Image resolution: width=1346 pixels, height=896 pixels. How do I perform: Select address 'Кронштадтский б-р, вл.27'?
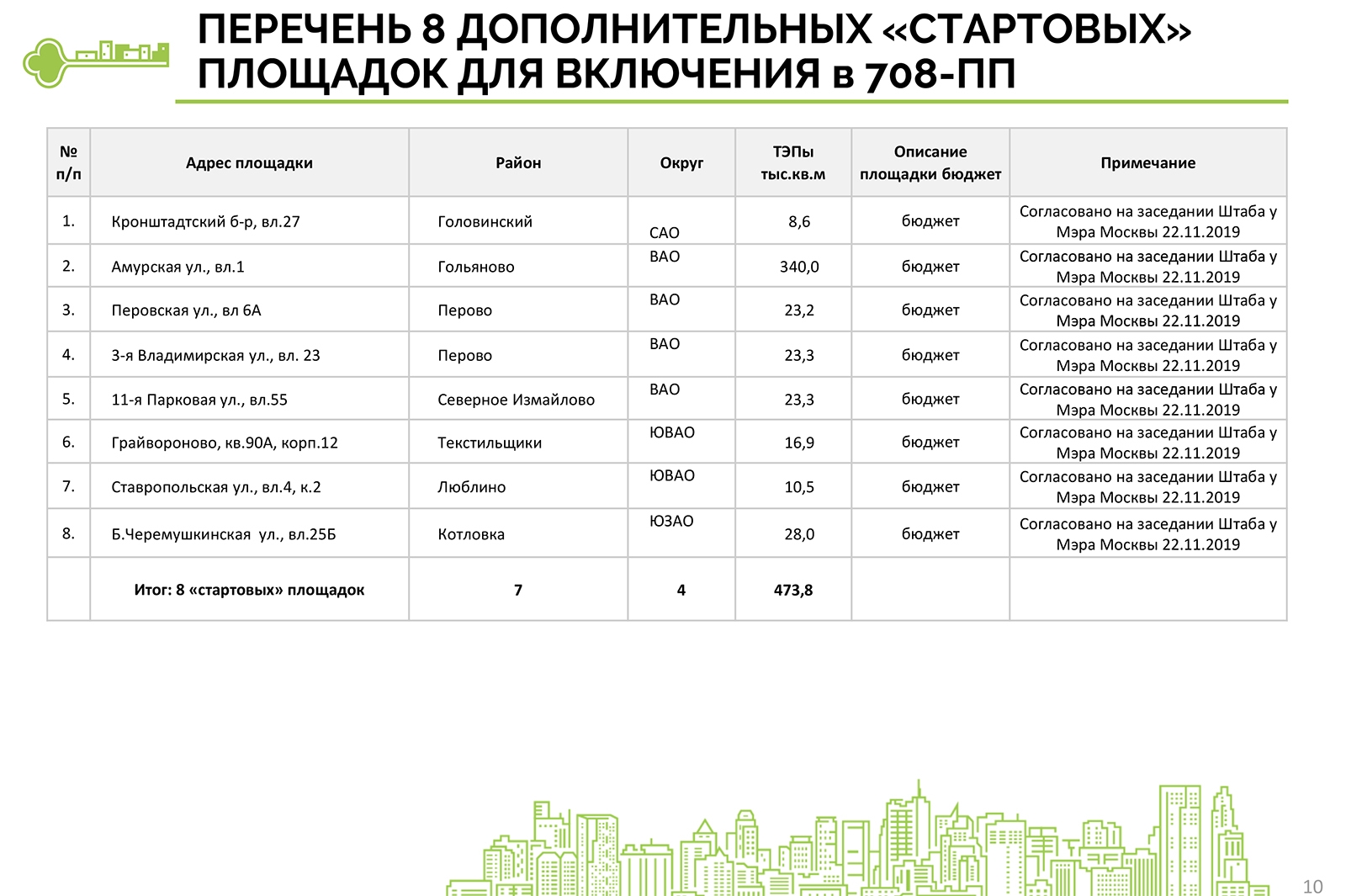tap(205, 222)
